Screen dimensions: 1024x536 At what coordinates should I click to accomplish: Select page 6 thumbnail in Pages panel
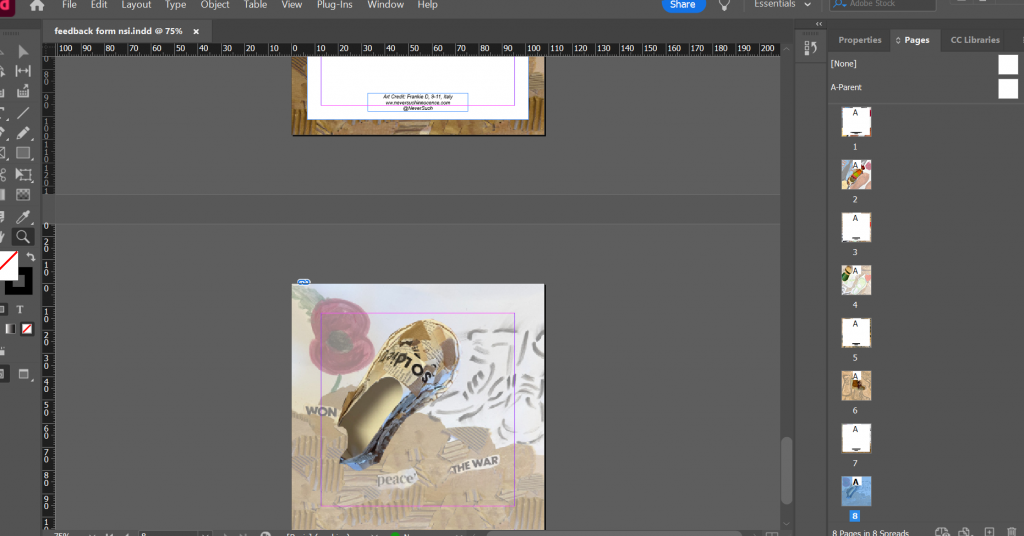point(856,385)
